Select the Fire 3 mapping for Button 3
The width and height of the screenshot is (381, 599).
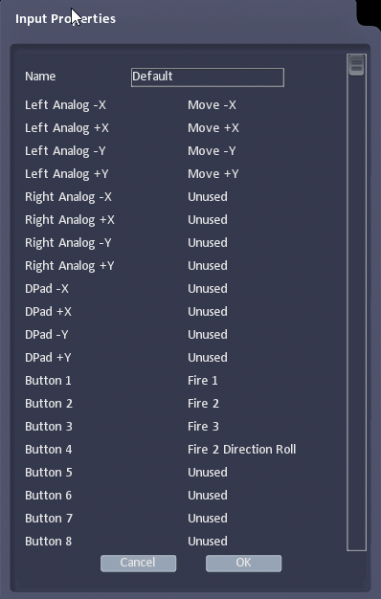[203, 426]
